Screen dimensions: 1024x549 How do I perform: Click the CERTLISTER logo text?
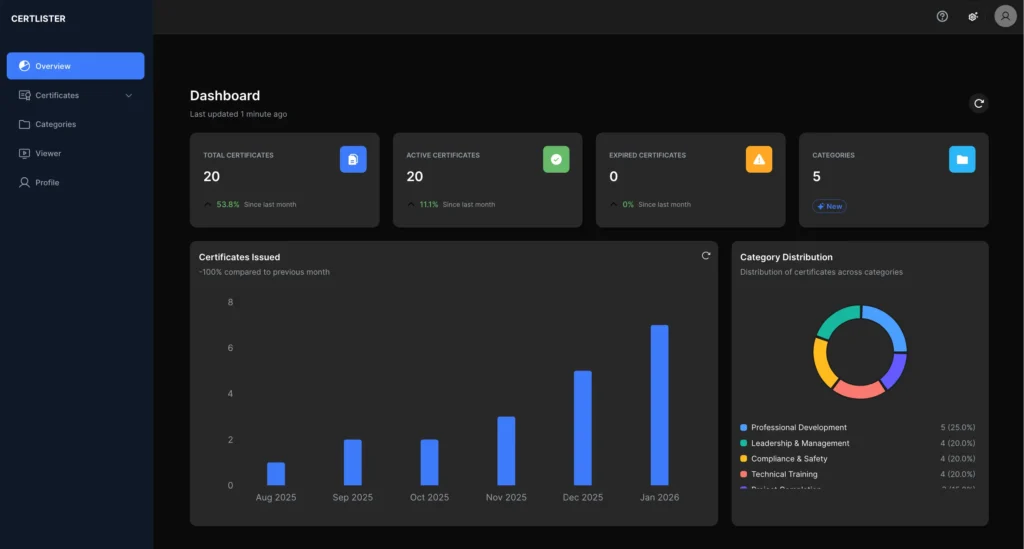39,18
